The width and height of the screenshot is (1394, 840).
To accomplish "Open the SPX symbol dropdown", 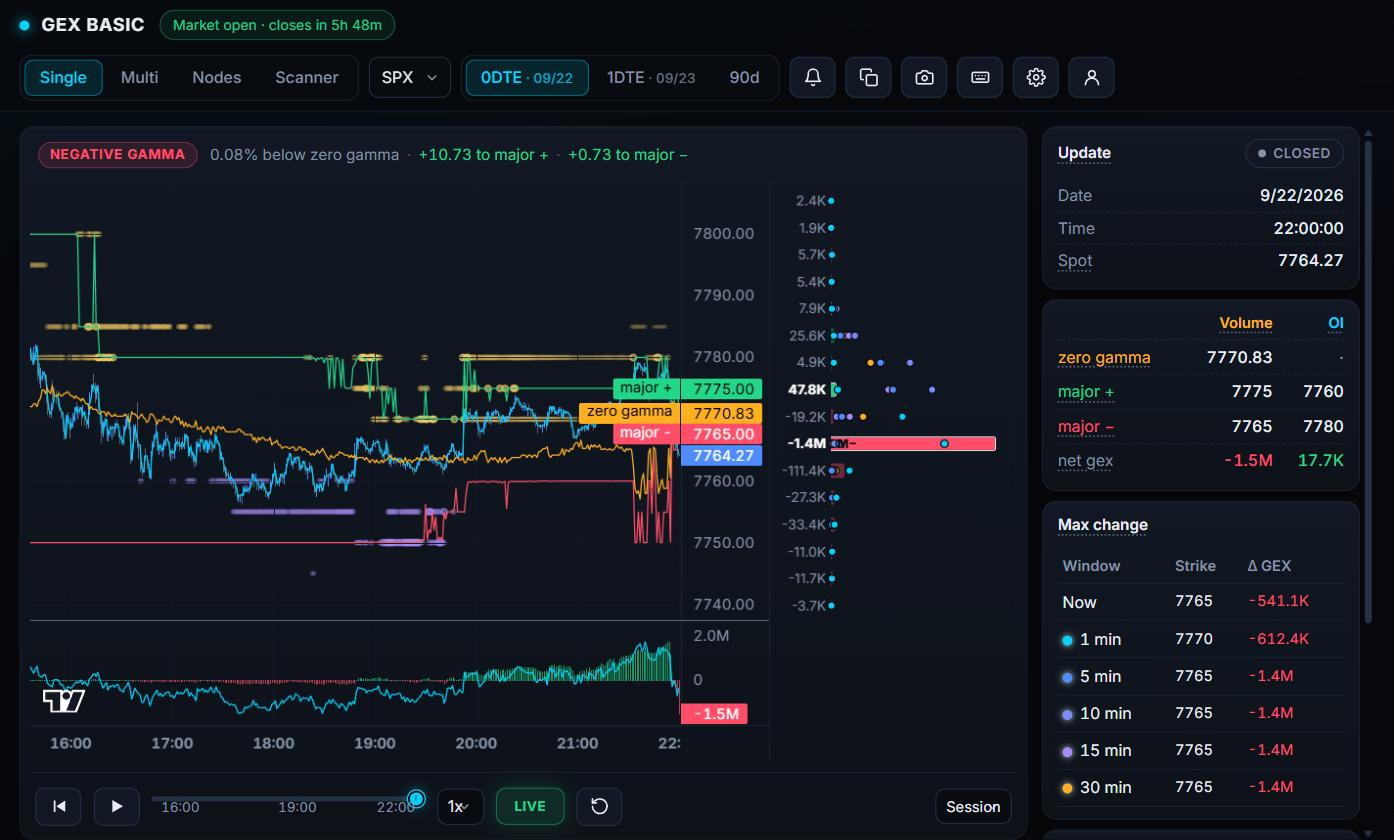I will (410, 77).
